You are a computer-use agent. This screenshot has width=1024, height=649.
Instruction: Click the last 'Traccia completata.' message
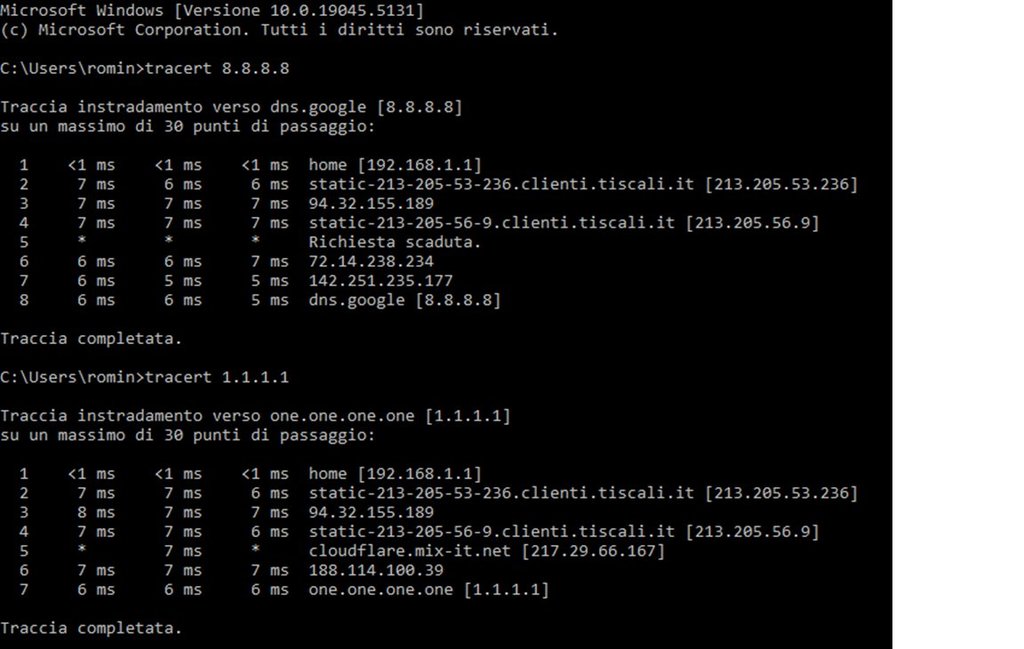pos(91,628)
